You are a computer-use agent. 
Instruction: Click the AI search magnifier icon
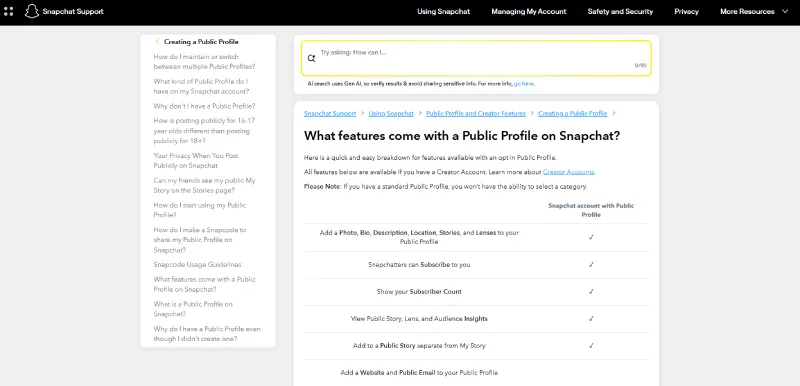[311, 58]
